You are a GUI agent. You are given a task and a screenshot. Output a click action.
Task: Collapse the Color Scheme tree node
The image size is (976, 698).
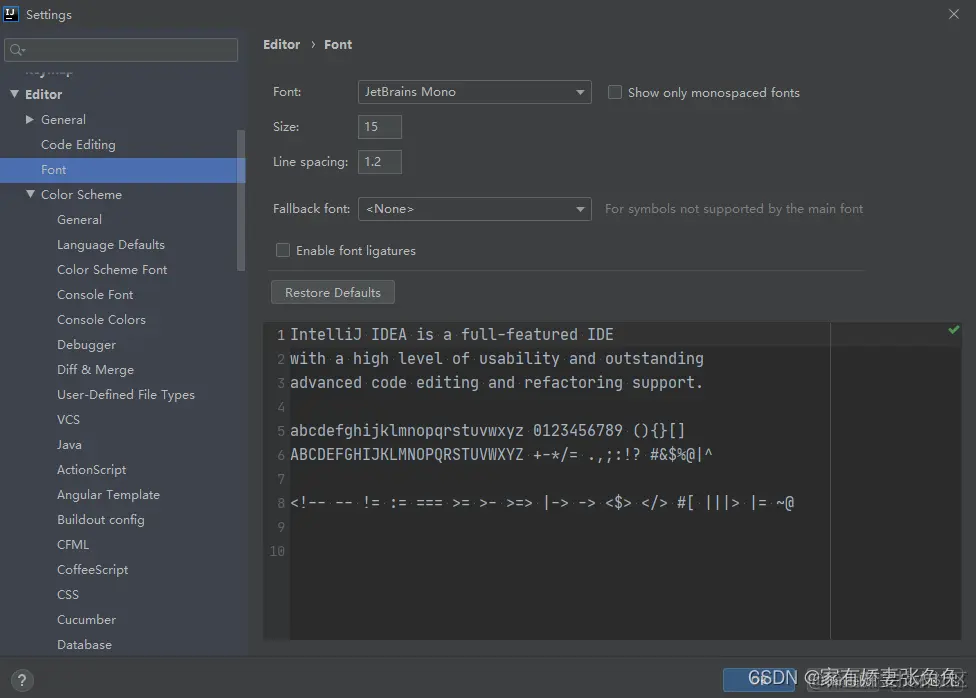click(30, 194)
